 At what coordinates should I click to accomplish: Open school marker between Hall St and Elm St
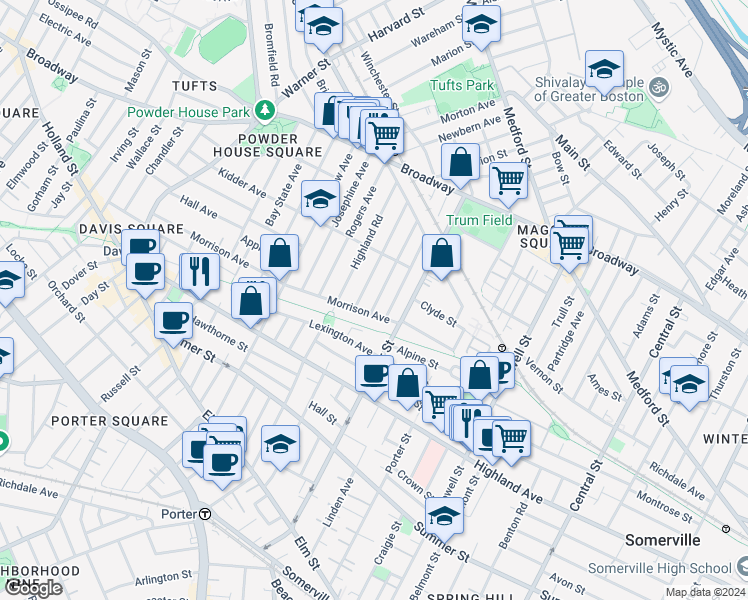[x=280, y=444]
